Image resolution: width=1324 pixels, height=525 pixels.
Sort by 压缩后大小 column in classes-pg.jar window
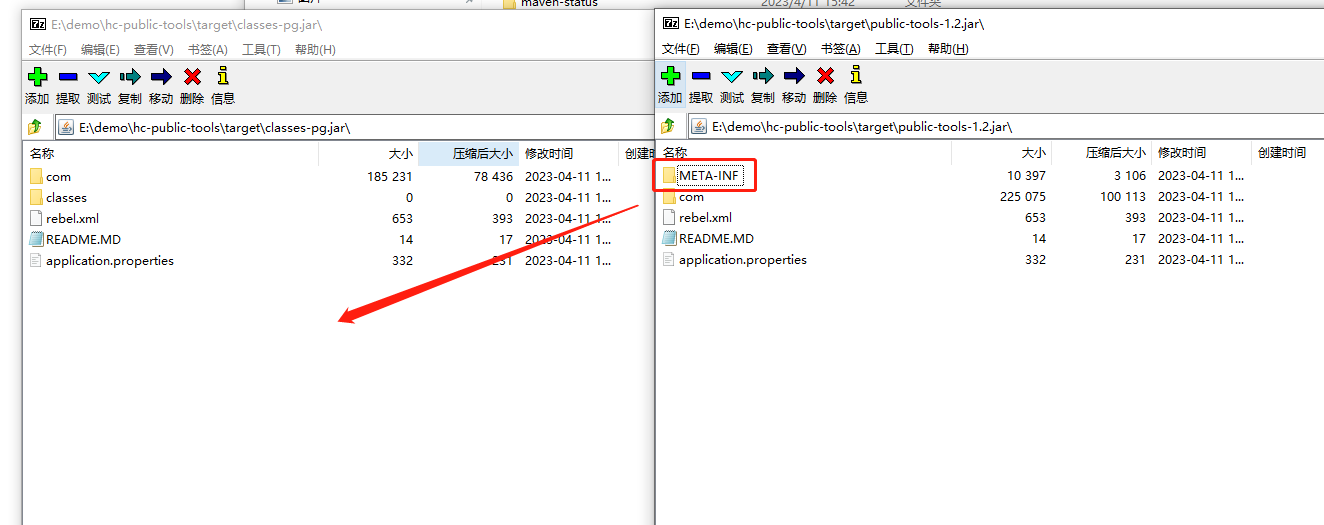click(468, 154)
